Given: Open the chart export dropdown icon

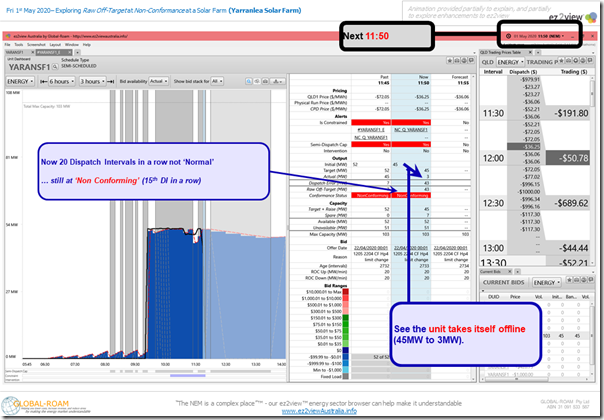Looking at the screenshot, I should click(x=277, y=81).
